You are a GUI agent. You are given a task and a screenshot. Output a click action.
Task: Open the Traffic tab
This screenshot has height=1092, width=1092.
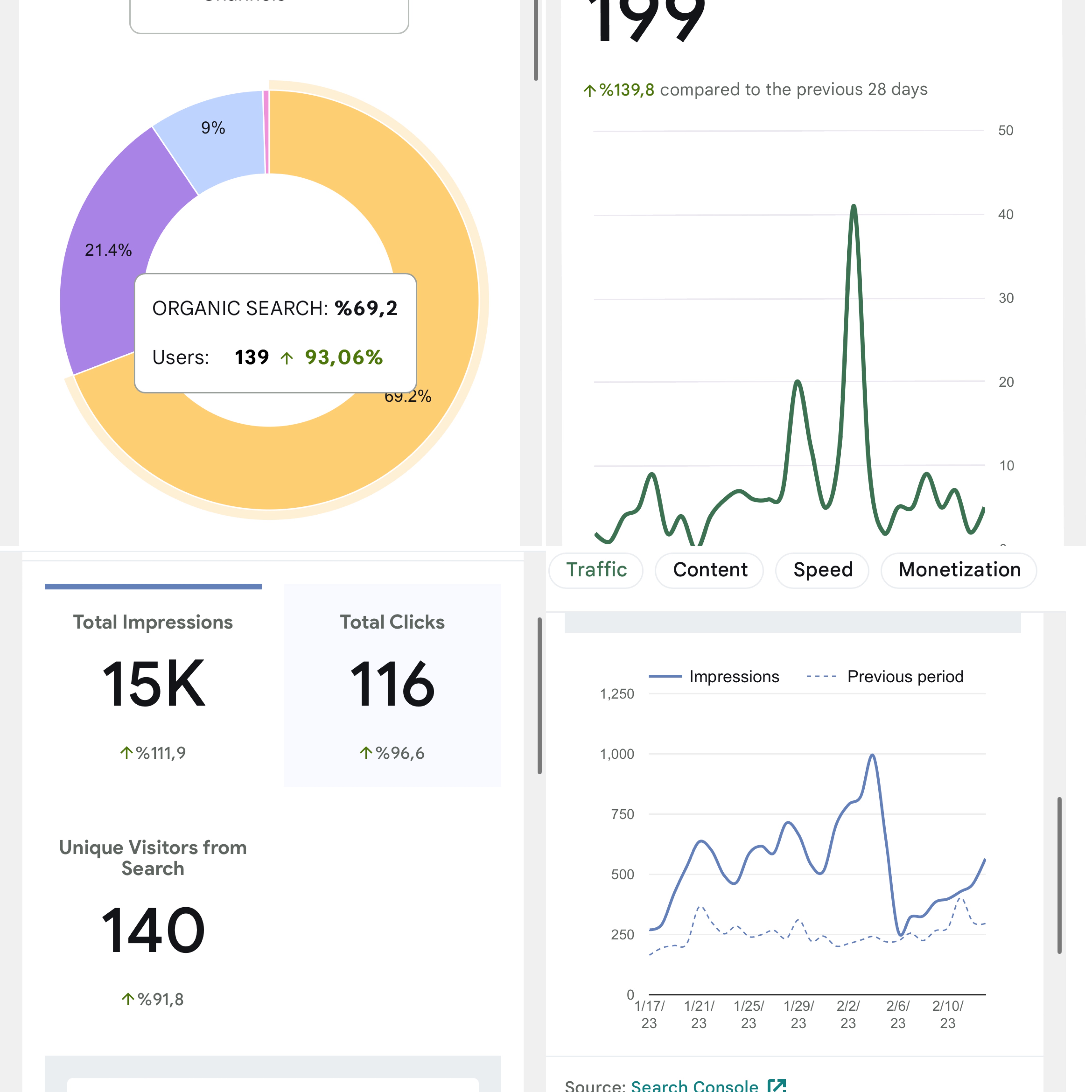point(596,570)
